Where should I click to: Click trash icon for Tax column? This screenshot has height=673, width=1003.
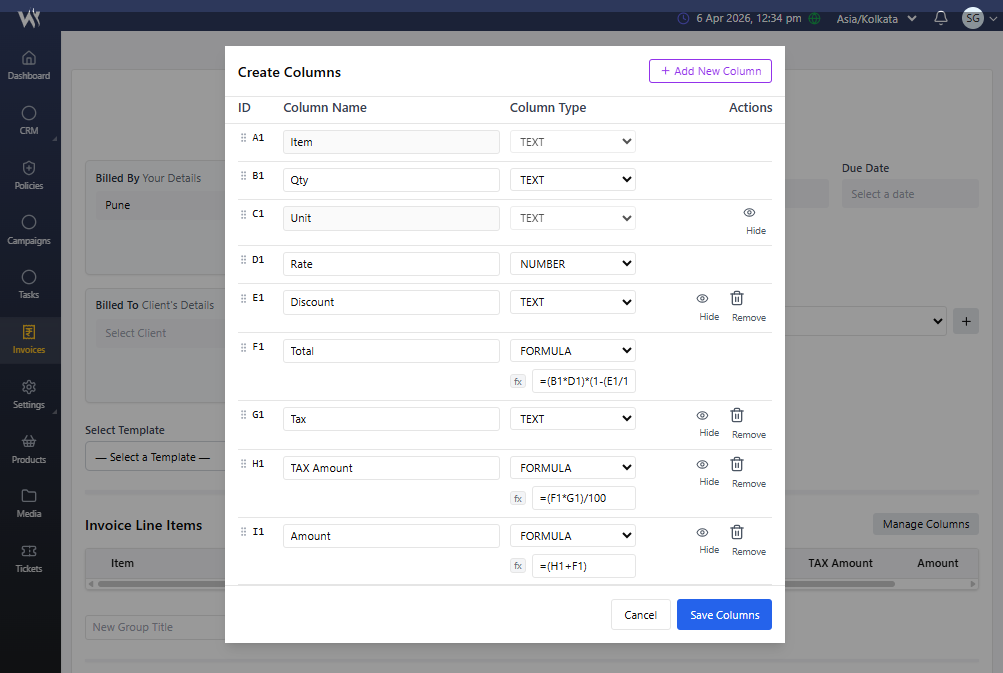point(737,415)
